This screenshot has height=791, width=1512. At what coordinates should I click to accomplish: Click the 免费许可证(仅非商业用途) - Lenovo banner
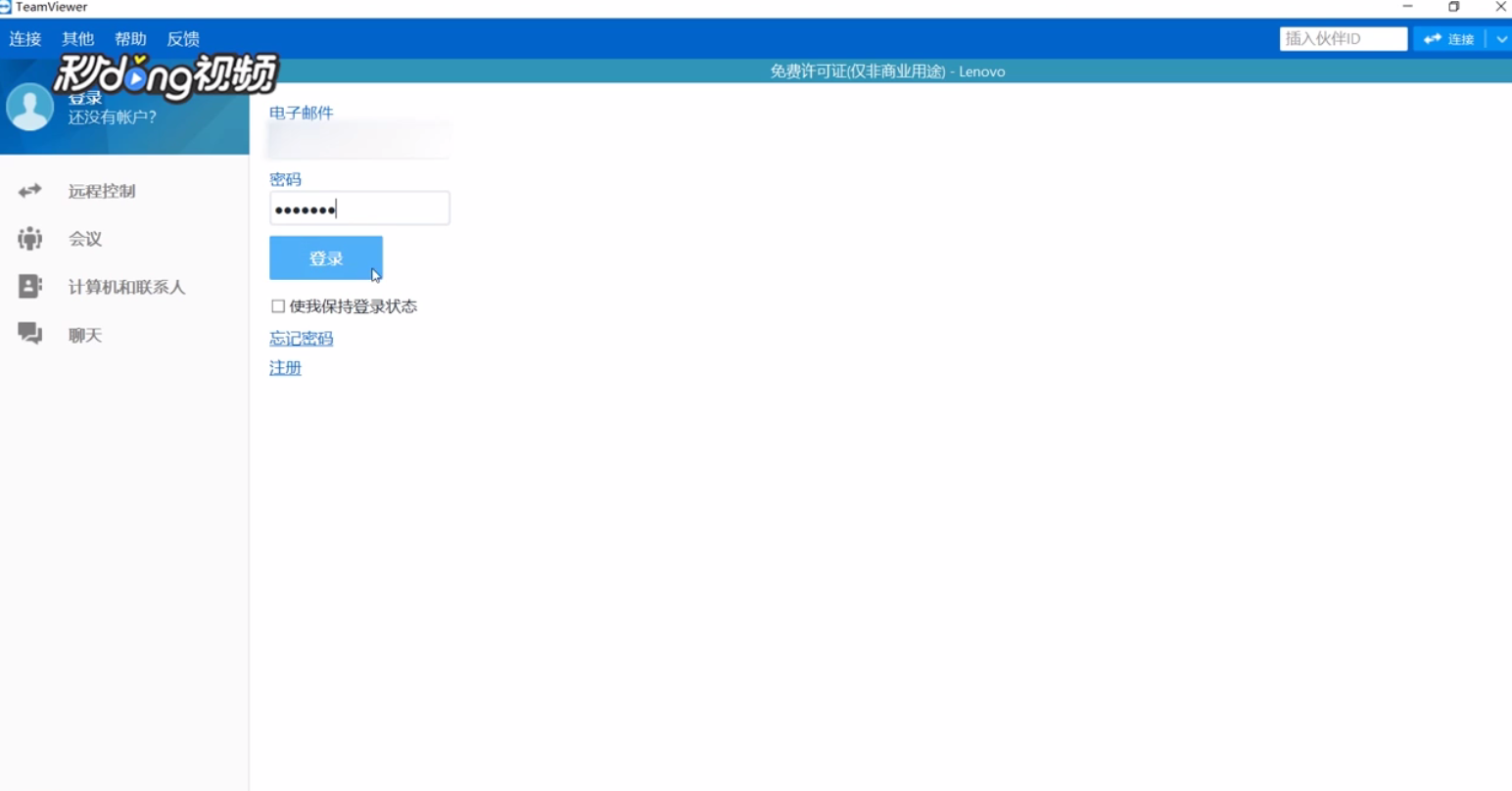click(887, 71)
